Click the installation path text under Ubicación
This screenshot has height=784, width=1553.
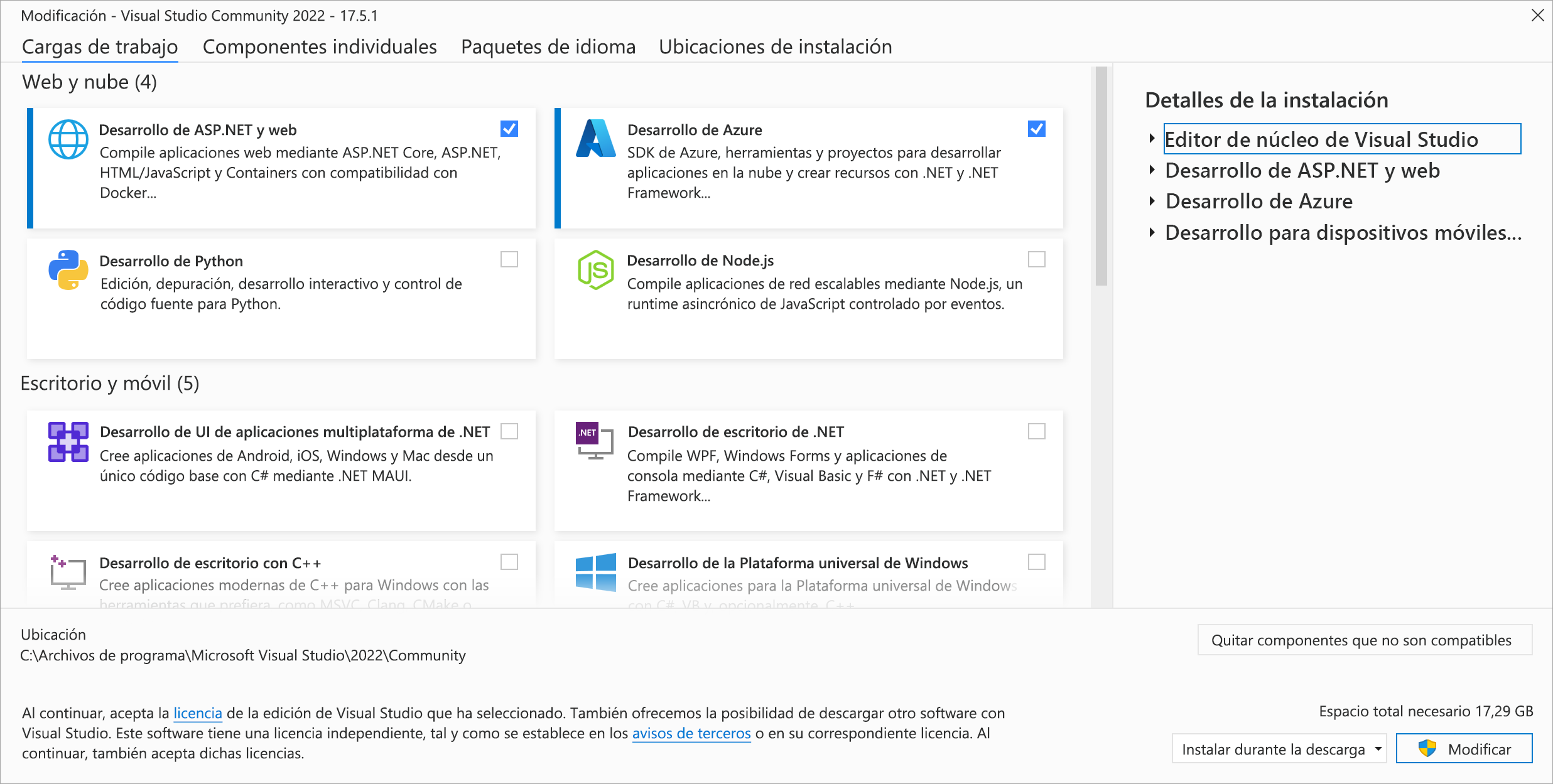[243, 655]
